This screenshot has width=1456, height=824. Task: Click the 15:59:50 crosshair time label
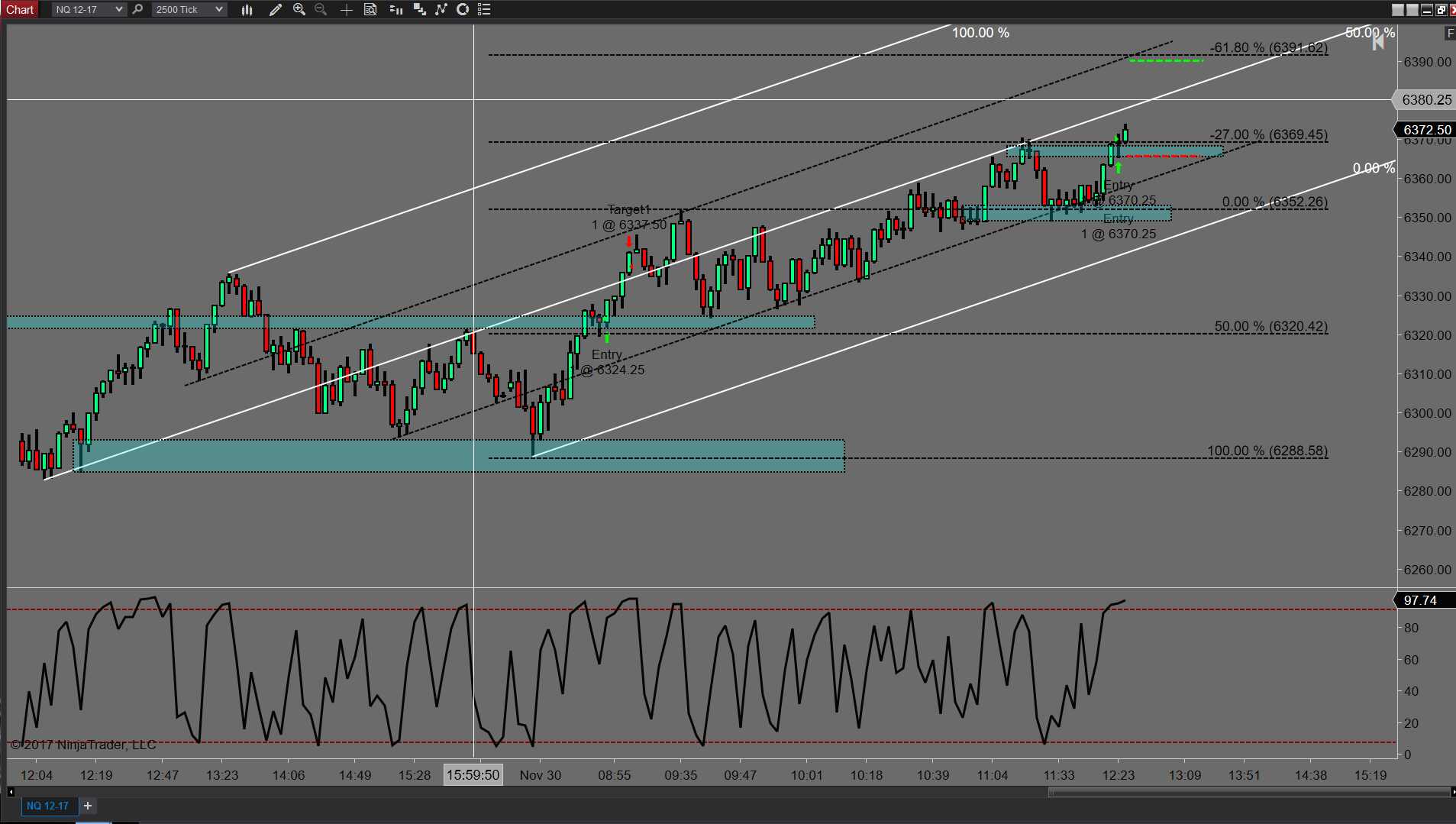(473, 775)
